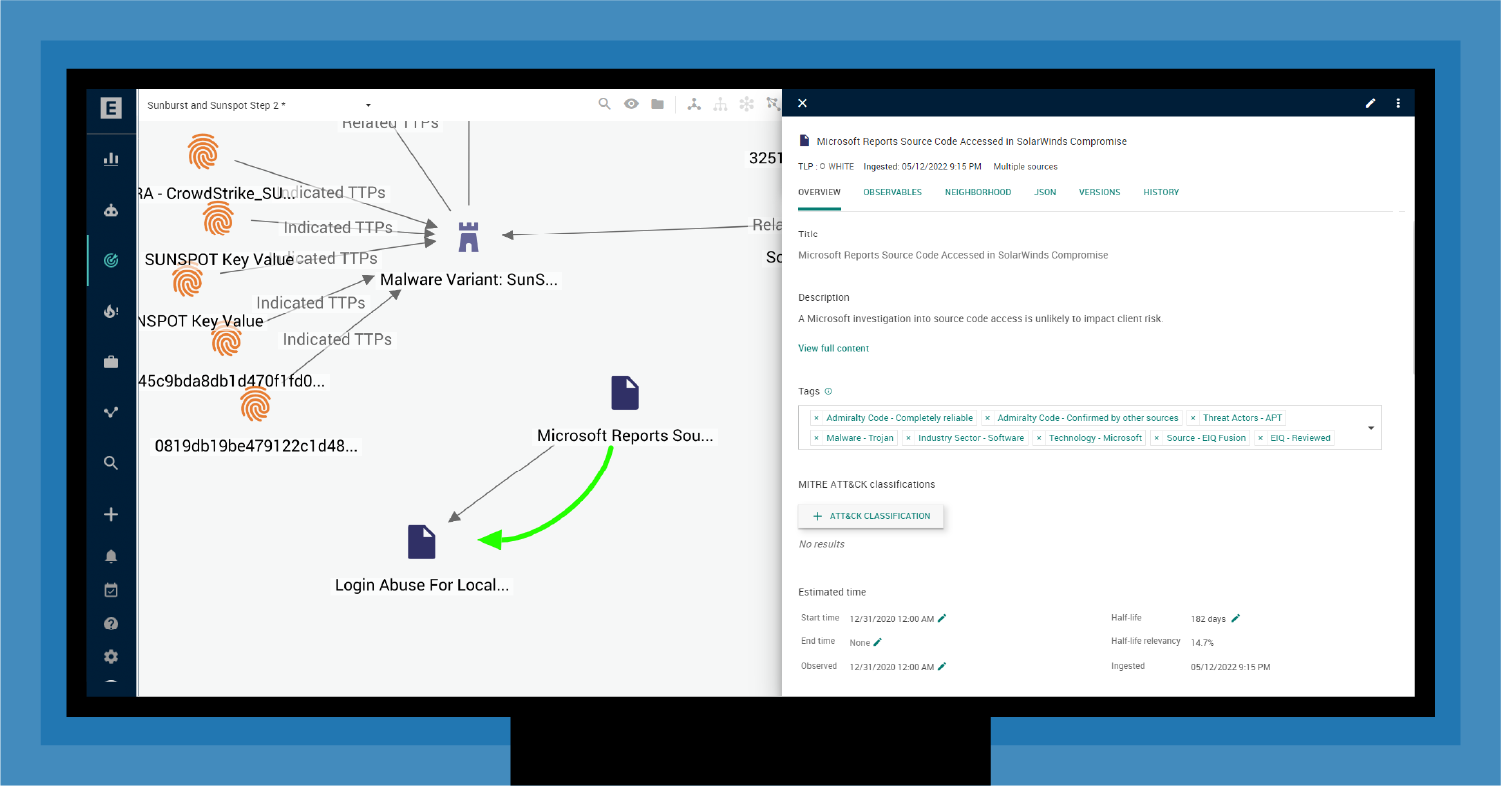Switch to the History tab
Image resolution: width=1501 pixels, height=786 pixels.
click(1161, 192)
